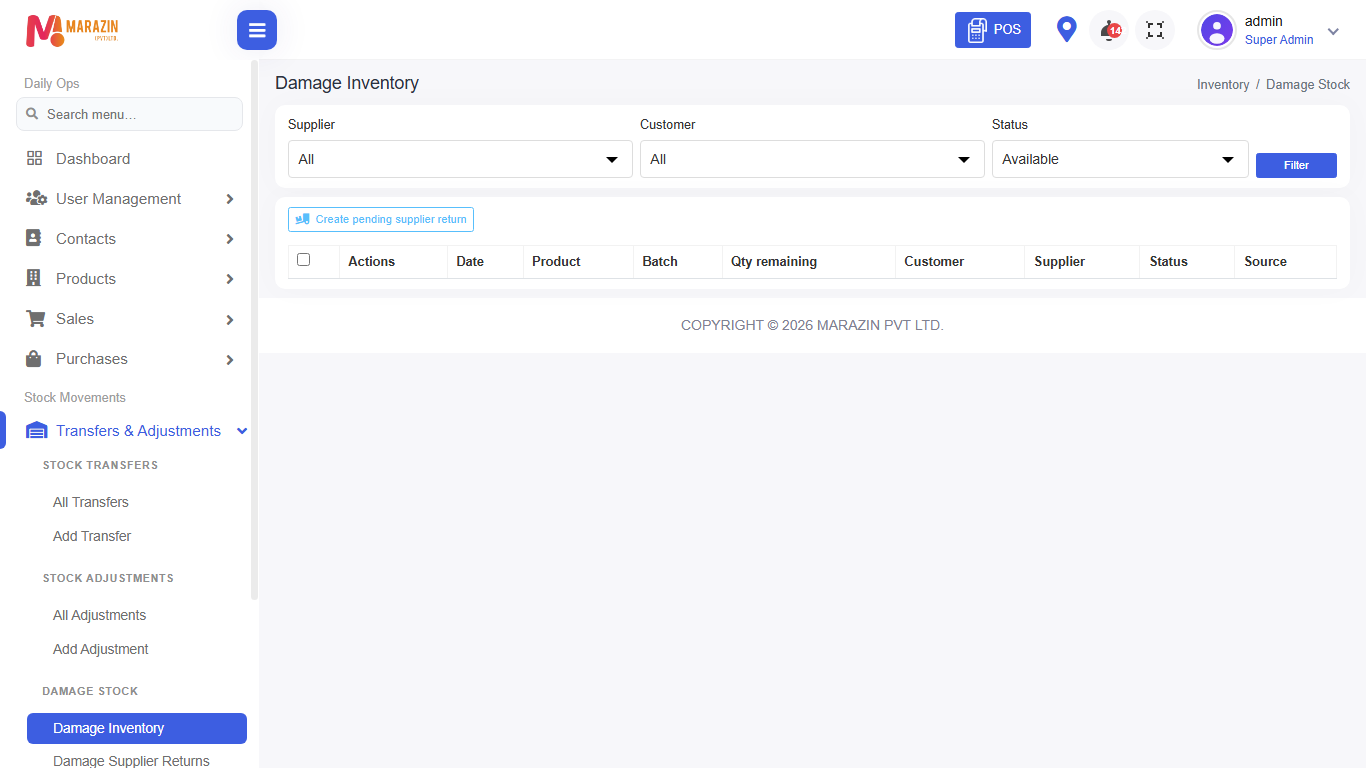Follow the Inventory breadcrumb link
This screenshot has width=1366, height=768.
tap(1223, 85)
